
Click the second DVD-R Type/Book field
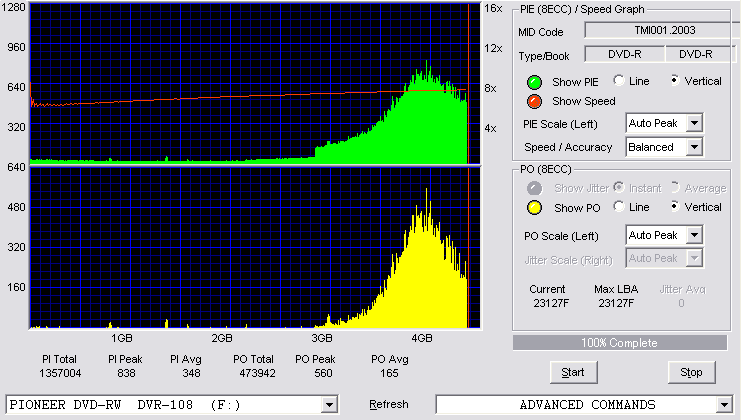700,54
